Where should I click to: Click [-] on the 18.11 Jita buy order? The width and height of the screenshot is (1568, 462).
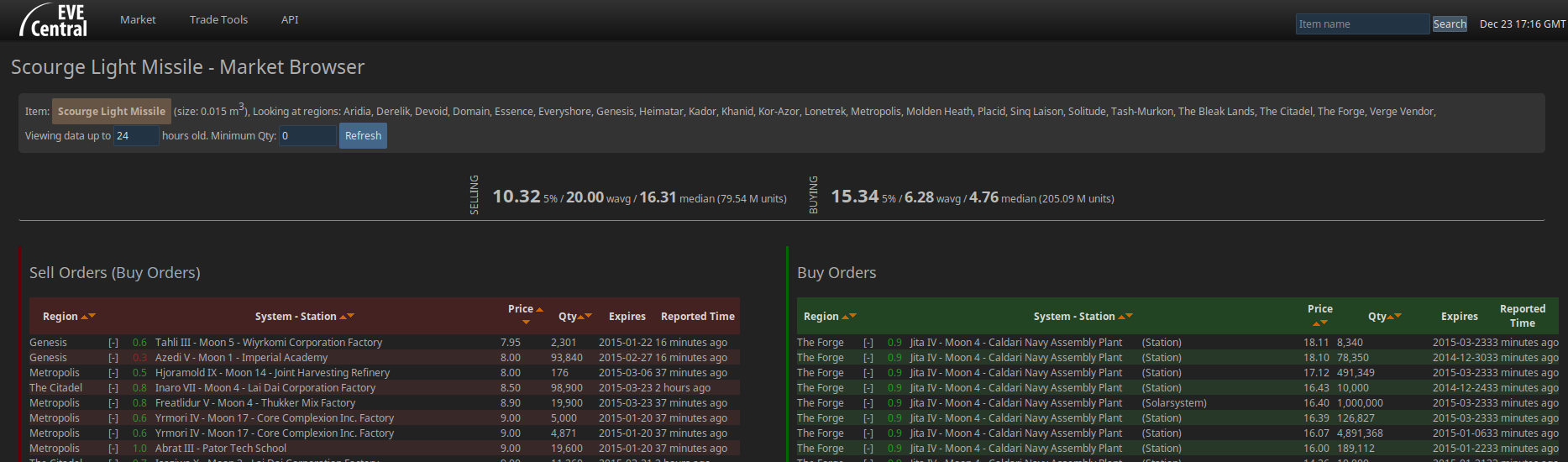868,343
